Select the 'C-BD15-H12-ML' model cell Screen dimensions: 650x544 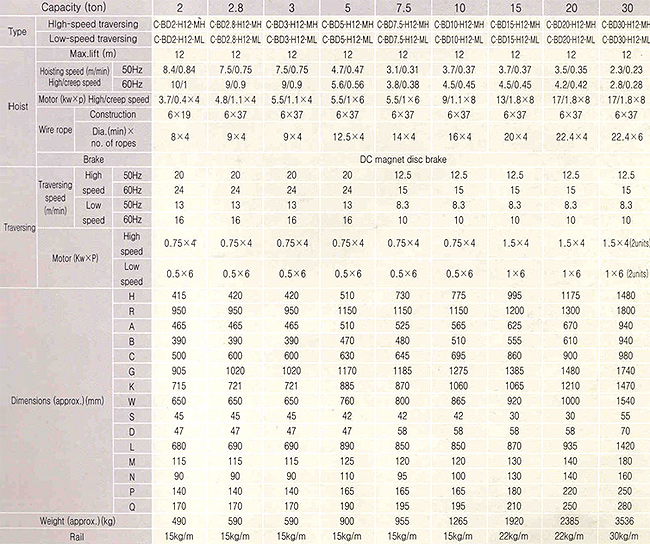[515, 40]
